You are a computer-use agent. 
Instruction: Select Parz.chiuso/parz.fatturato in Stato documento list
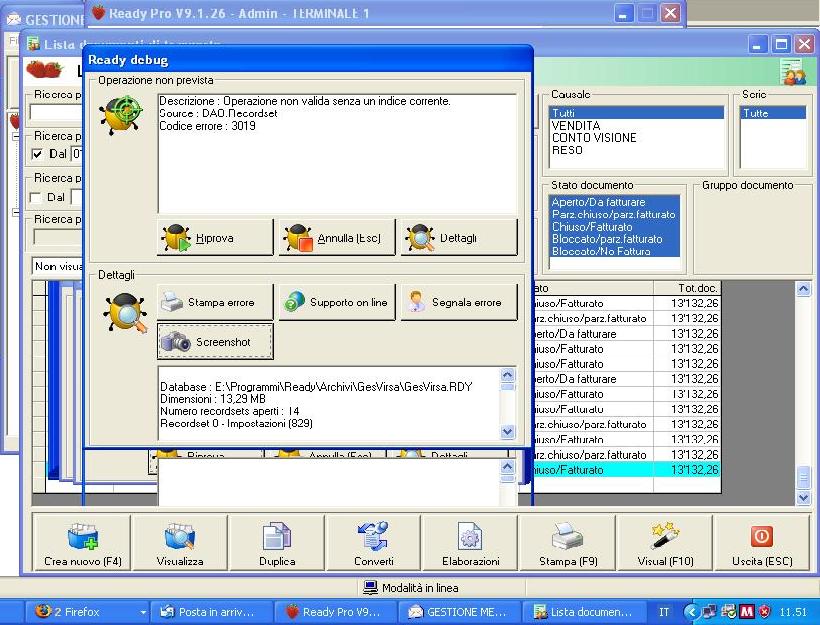click(614, 214)
